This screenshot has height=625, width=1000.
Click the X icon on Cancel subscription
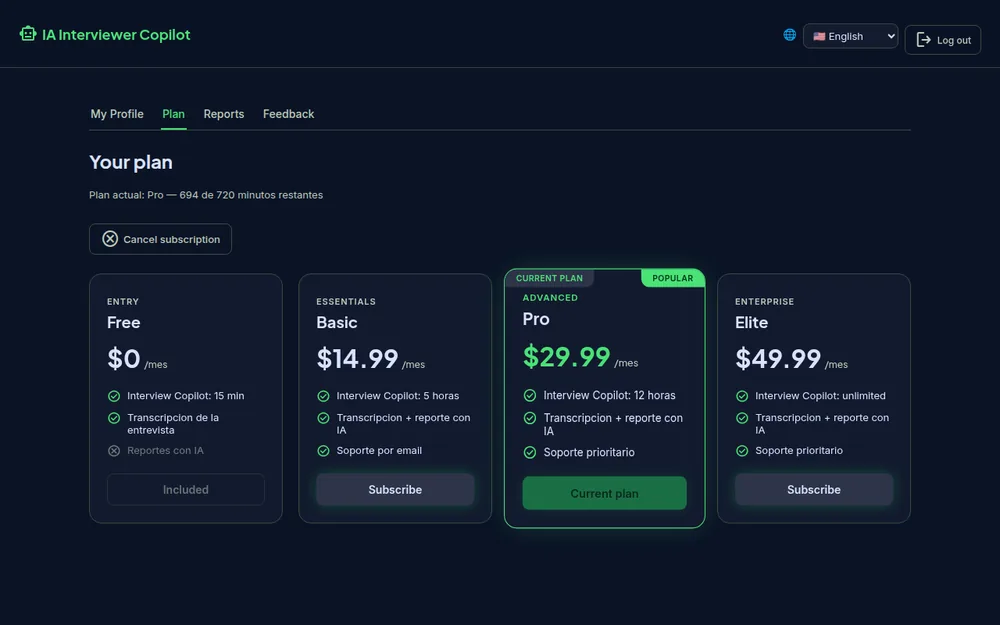[110, 239]
